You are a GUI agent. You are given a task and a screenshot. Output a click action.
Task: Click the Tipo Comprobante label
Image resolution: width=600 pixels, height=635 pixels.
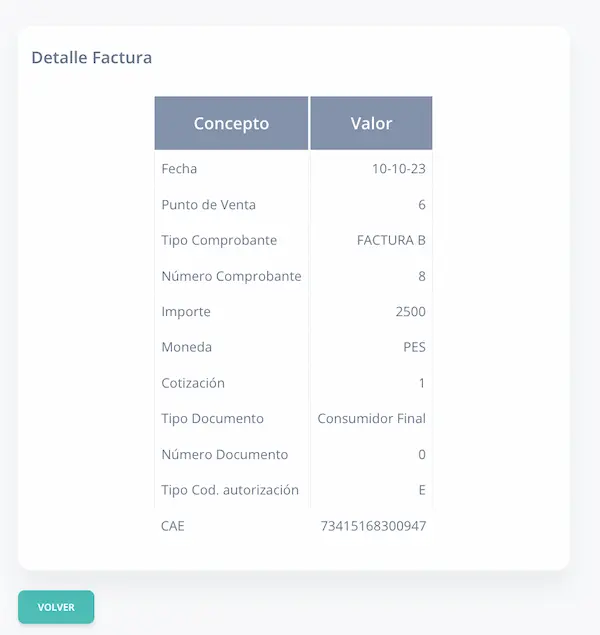[x=219, y=241]
